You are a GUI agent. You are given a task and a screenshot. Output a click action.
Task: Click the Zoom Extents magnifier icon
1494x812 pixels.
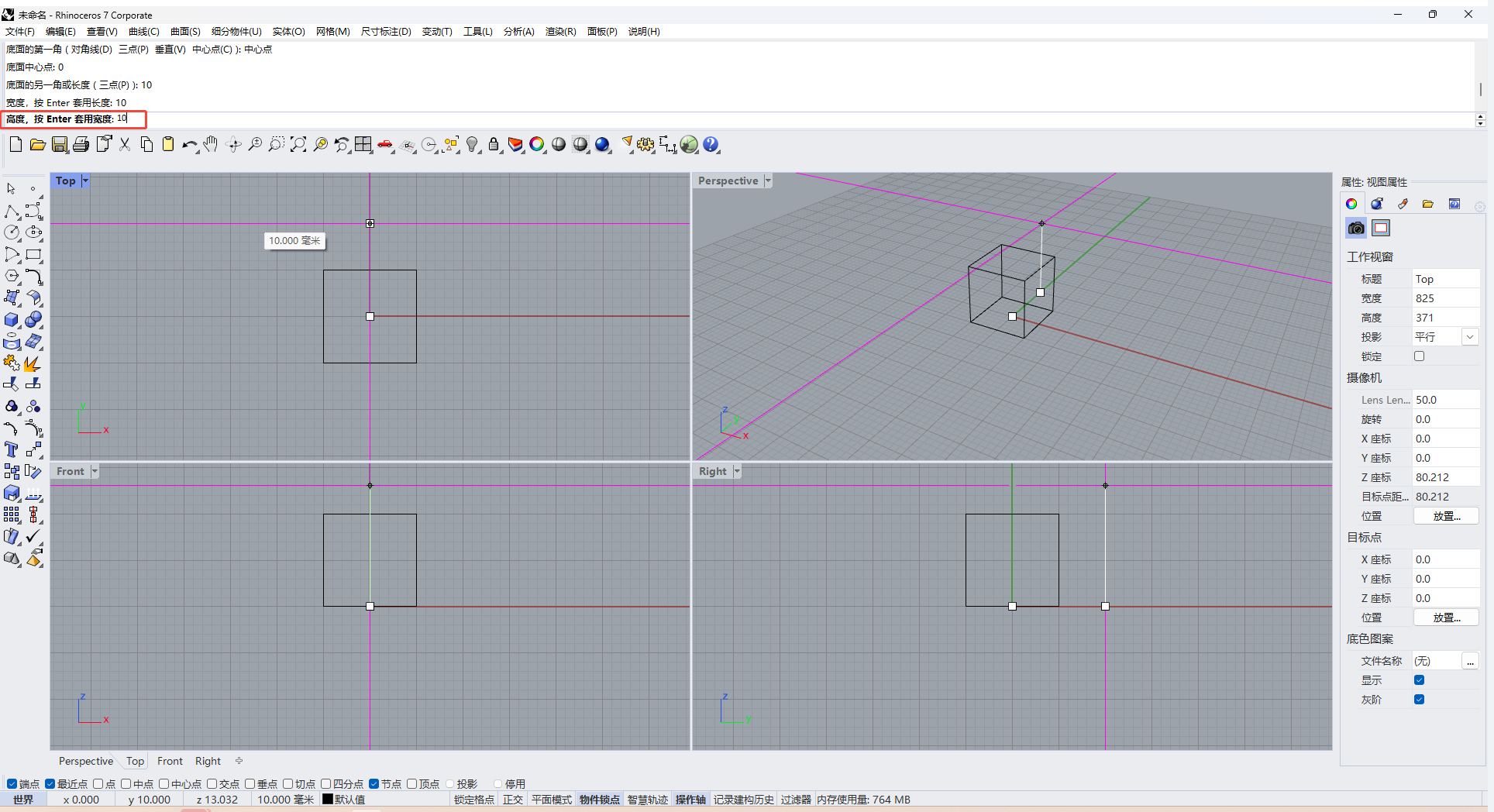(x=298, y=144)
